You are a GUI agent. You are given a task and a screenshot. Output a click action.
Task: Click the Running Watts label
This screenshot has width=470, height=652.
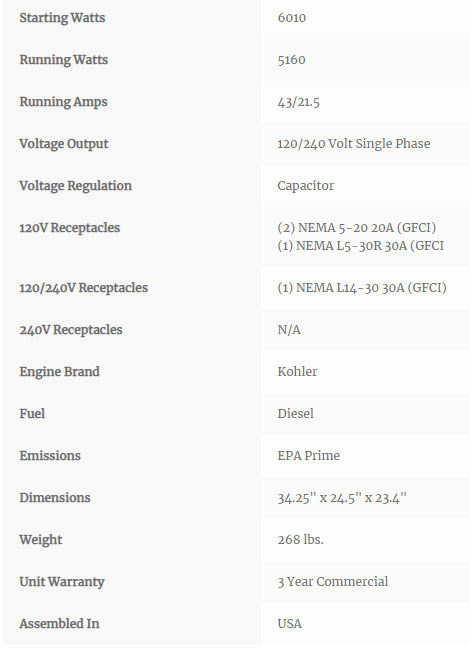point(63,60)
